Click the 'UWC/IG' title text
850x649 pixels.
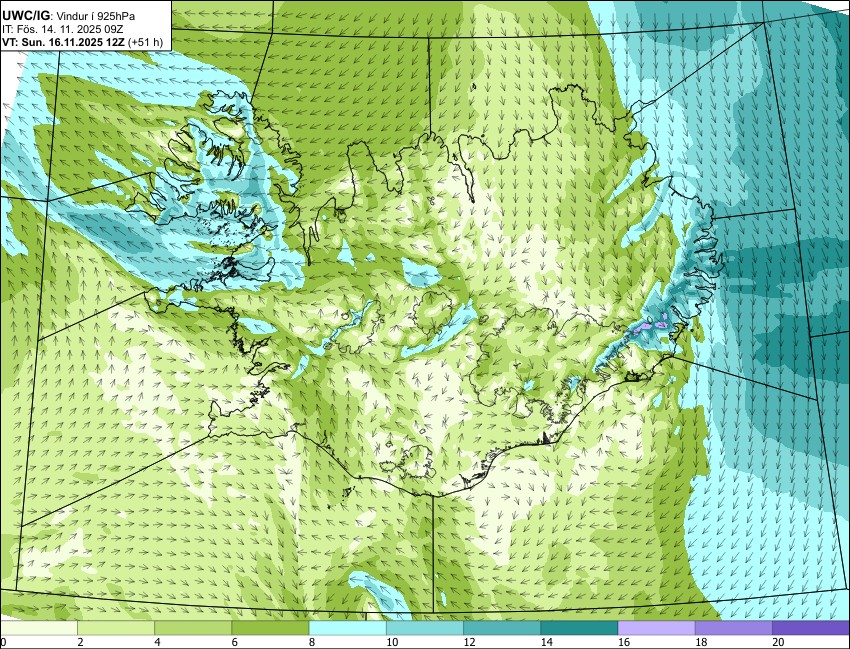25,16
